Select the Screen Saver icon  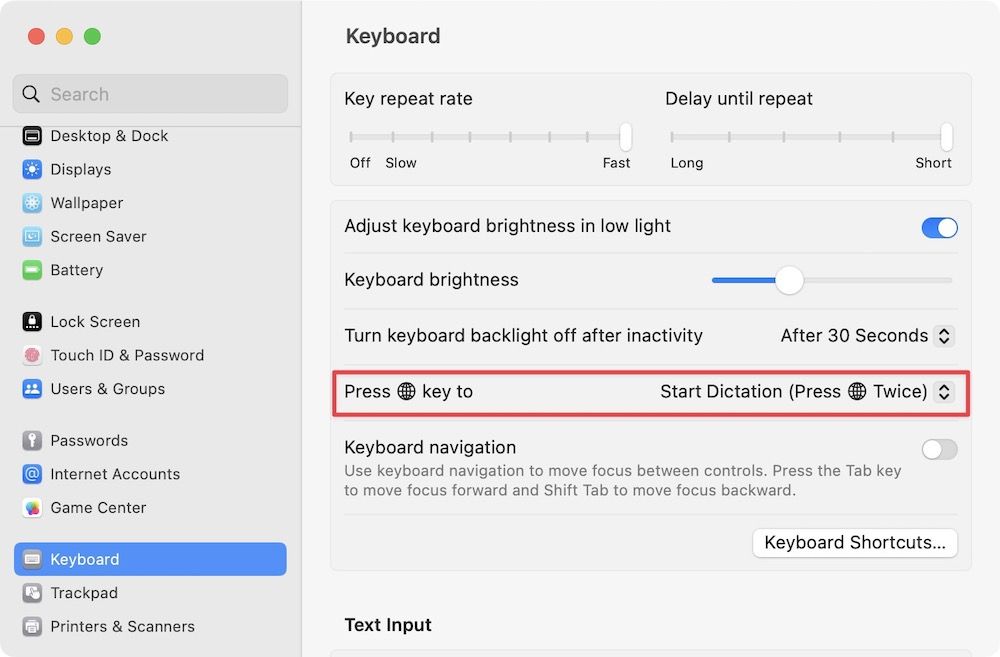pyautogui.click(x=33, y=237)
